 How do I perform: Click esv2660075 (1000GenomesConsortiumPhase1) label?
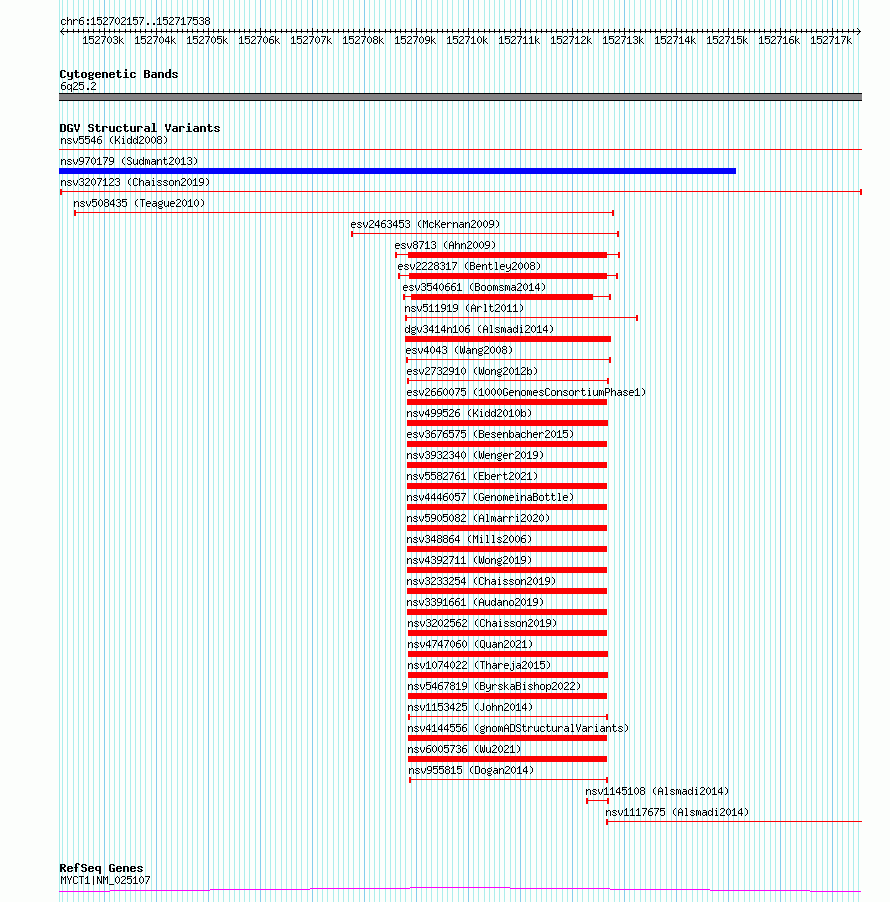click(x=526, y=392)
